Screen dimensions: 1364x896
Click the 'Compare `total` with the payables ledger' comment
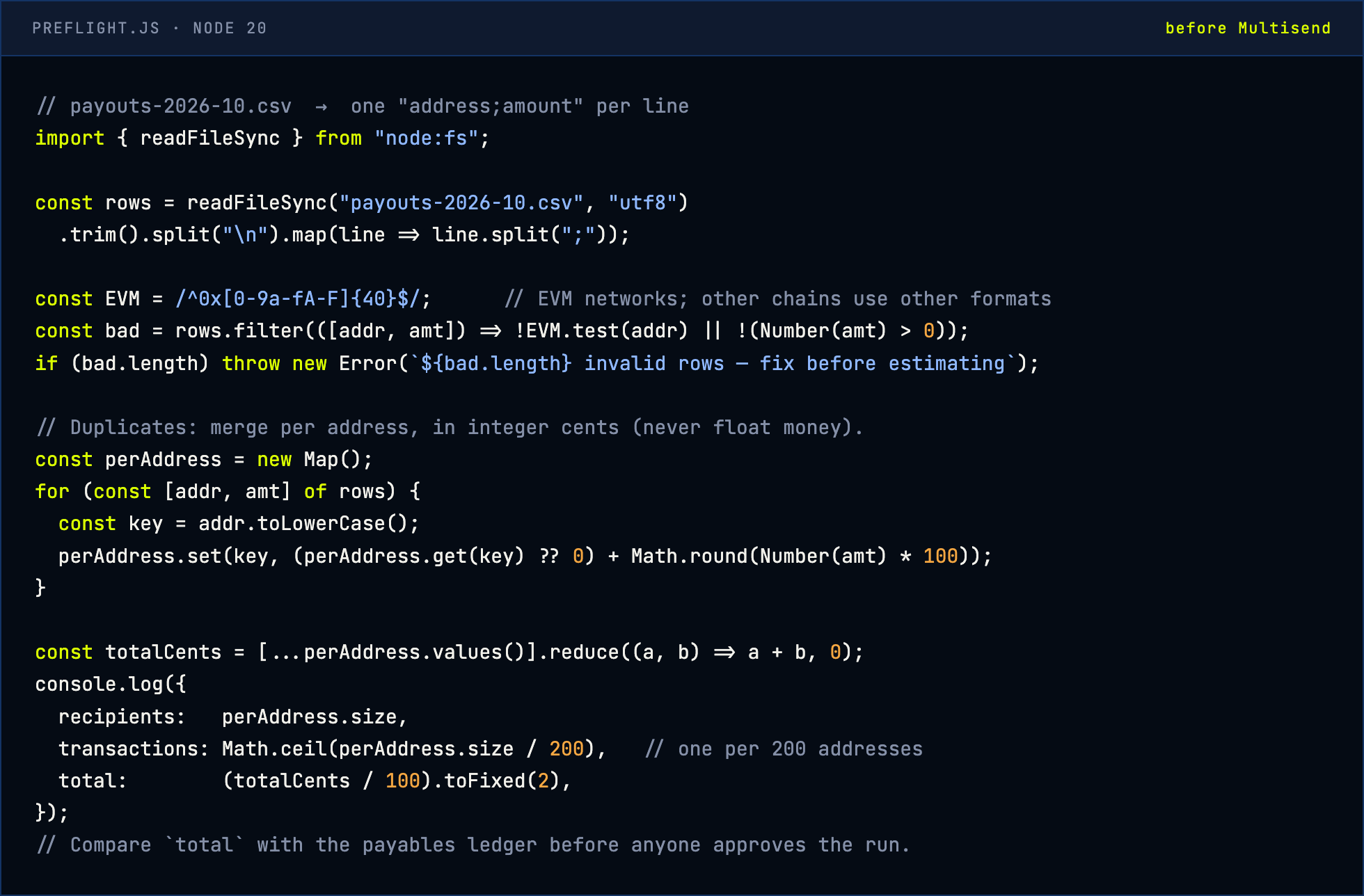[473, 845]
